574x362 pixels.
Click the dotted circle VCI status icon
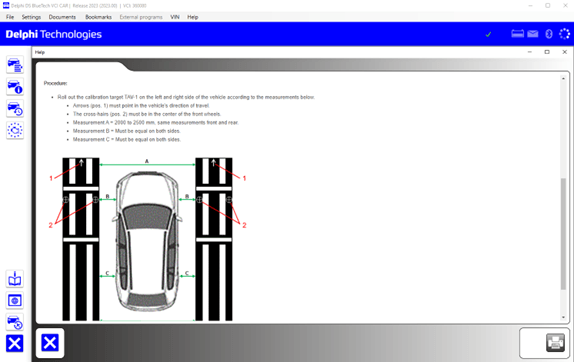click(564, 34)
